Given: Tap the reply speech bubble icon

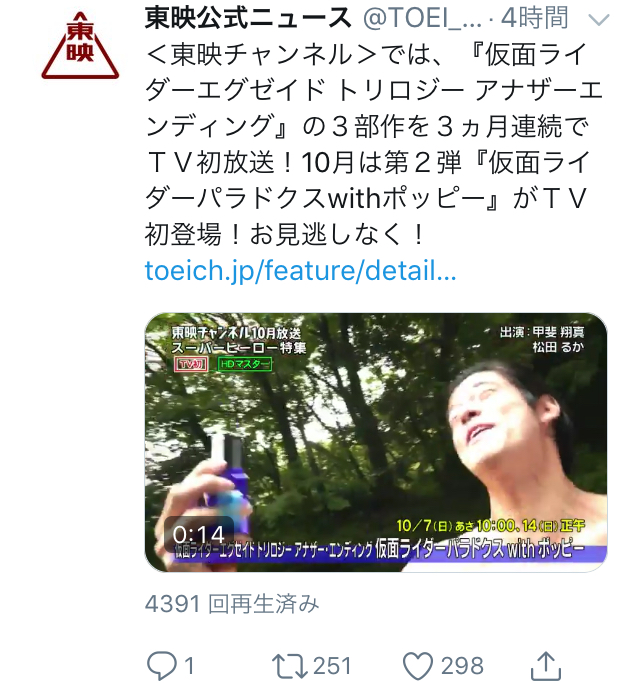Looking at the screenshot, I should [x=162, y=666].
